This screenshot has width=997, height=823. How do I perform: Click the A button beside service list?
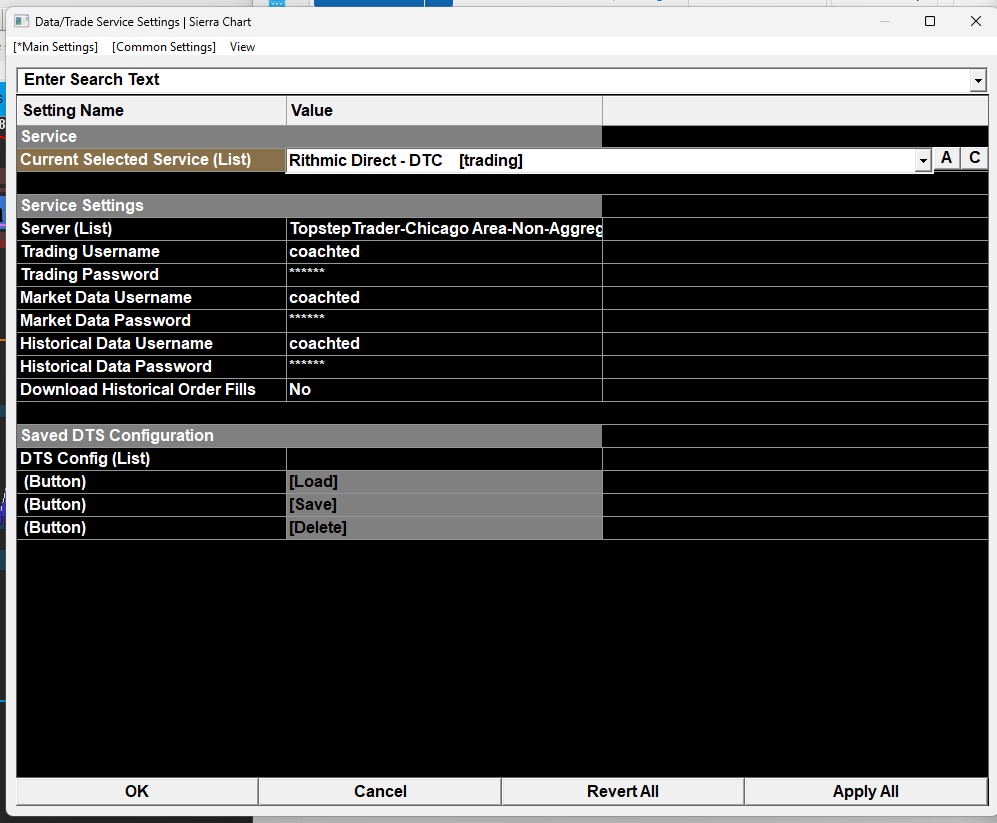(x=946, y=158)
